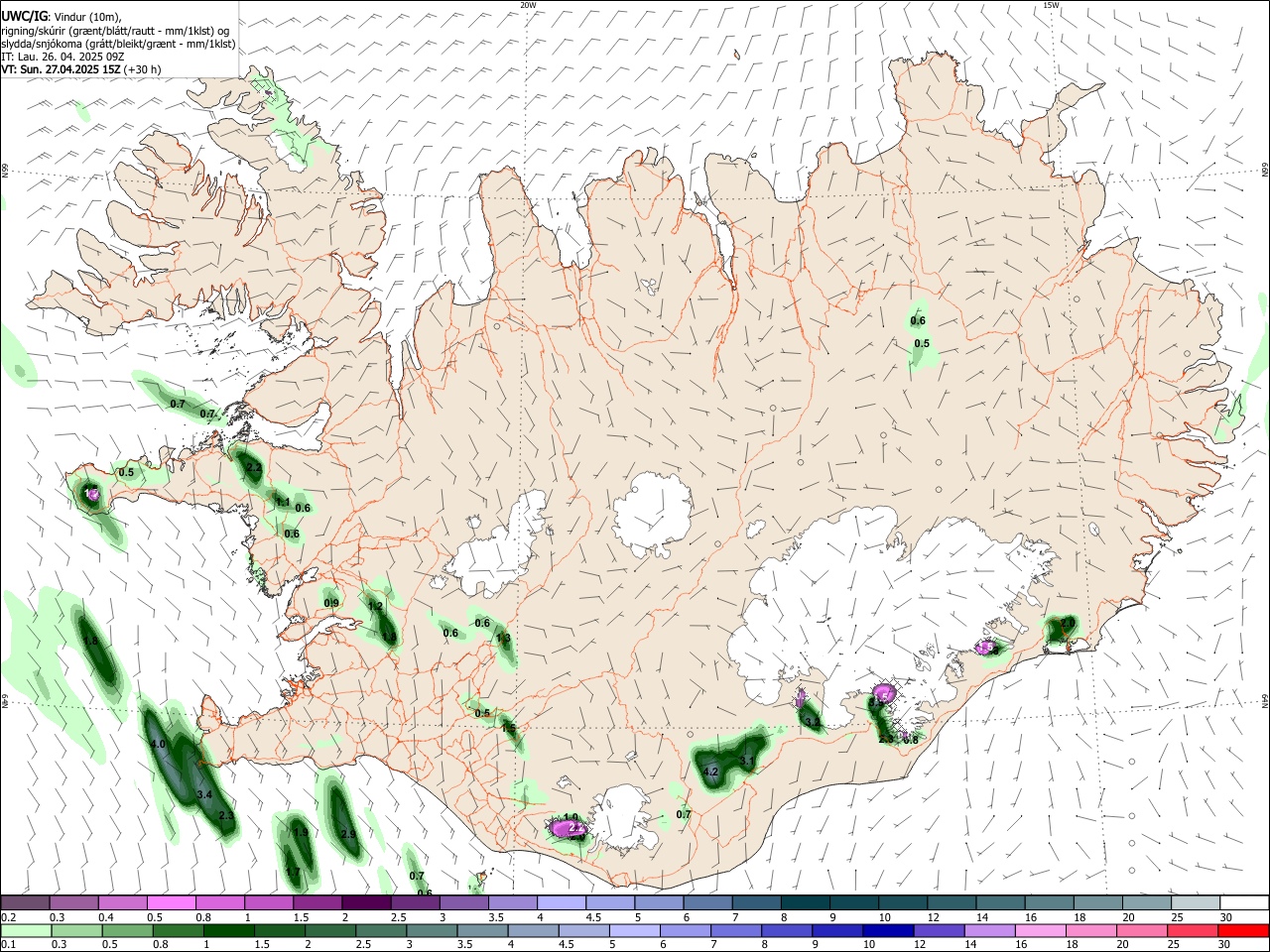Click the 1.2 rain value on the map
The height and width of the screenshot is (952, 1270).
click(x=375, y=606)
